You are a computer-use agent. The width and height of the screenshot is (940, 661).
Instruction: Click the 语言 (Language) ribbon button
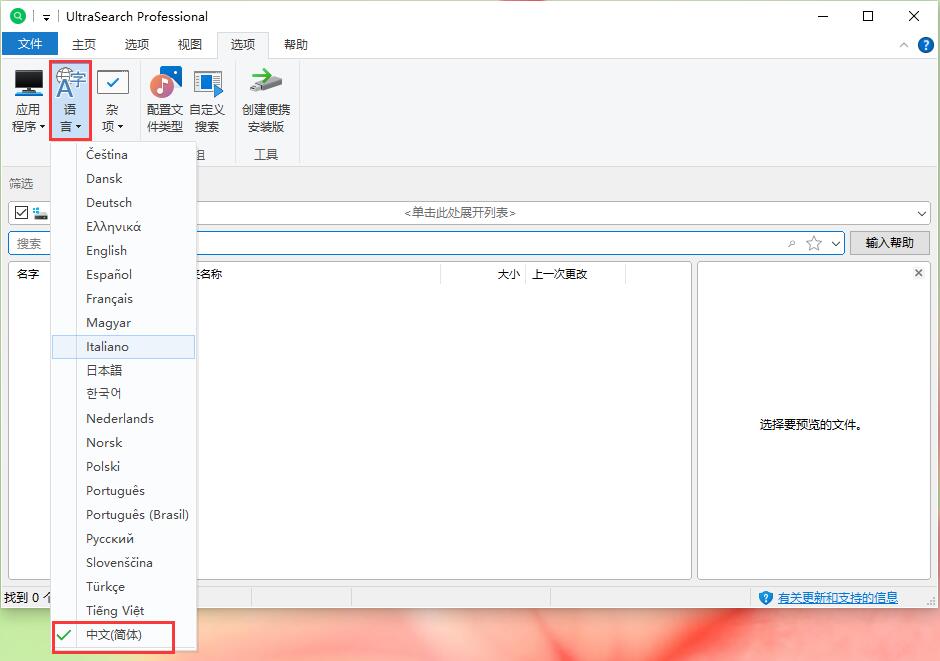[70, 100]
